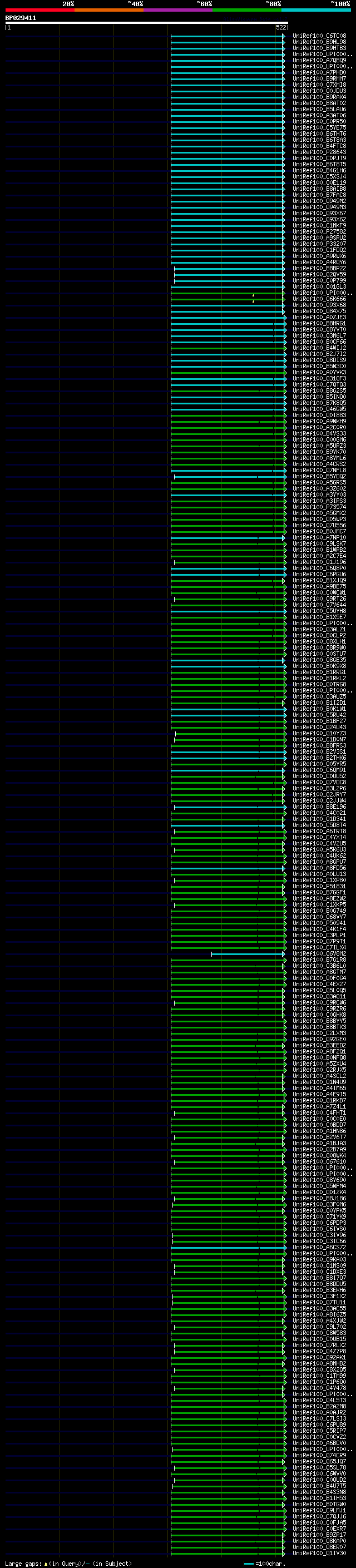Select hit label UniRef100_B4G1H6

pos(319,170)
